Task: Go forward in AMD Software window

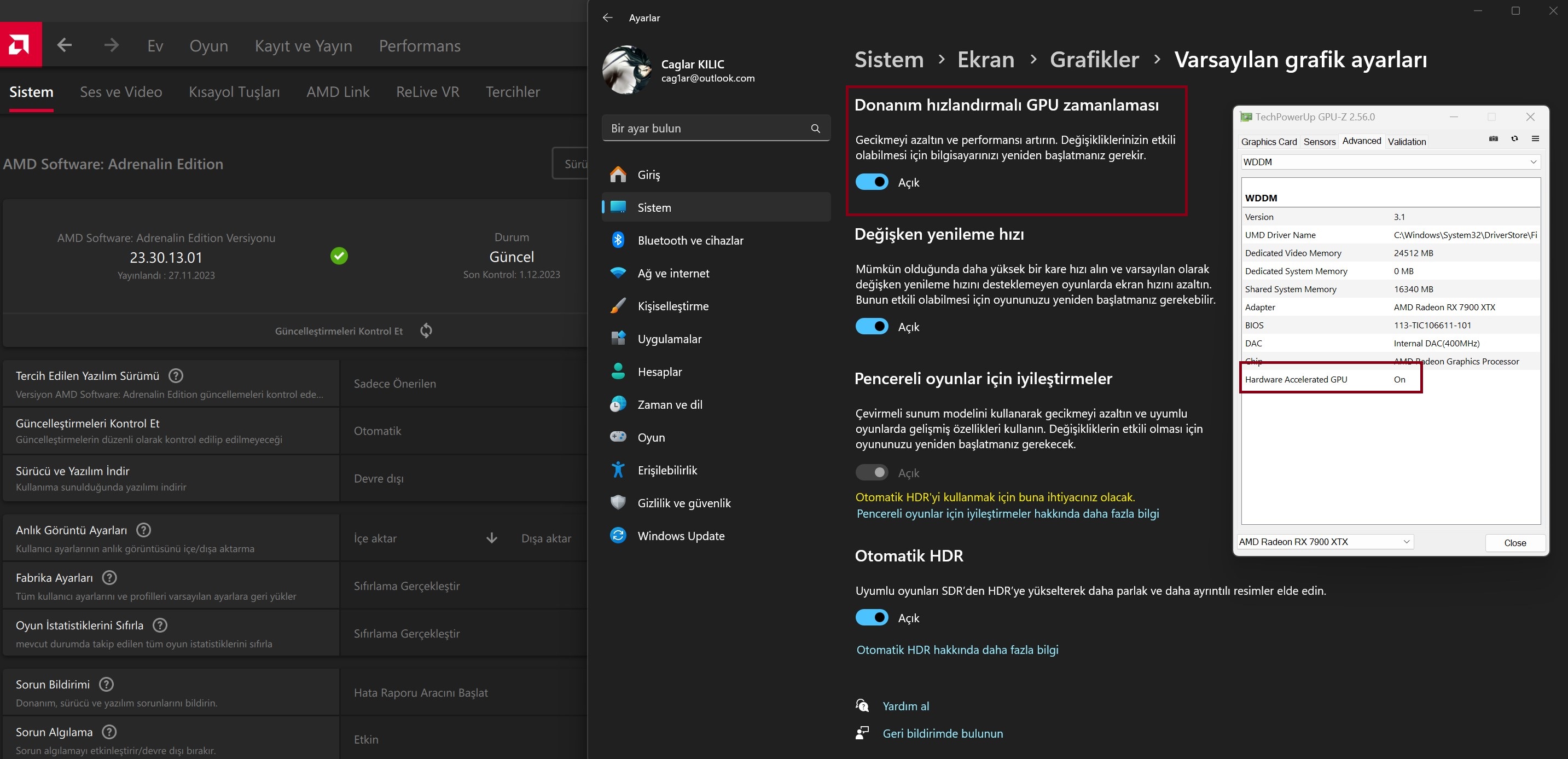Action: click(111, 45)
